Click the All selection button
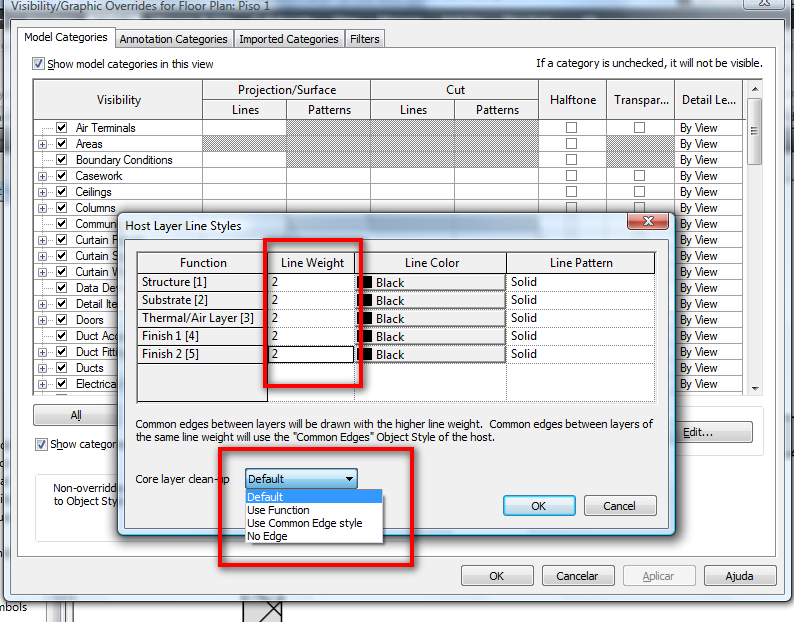 76,415
